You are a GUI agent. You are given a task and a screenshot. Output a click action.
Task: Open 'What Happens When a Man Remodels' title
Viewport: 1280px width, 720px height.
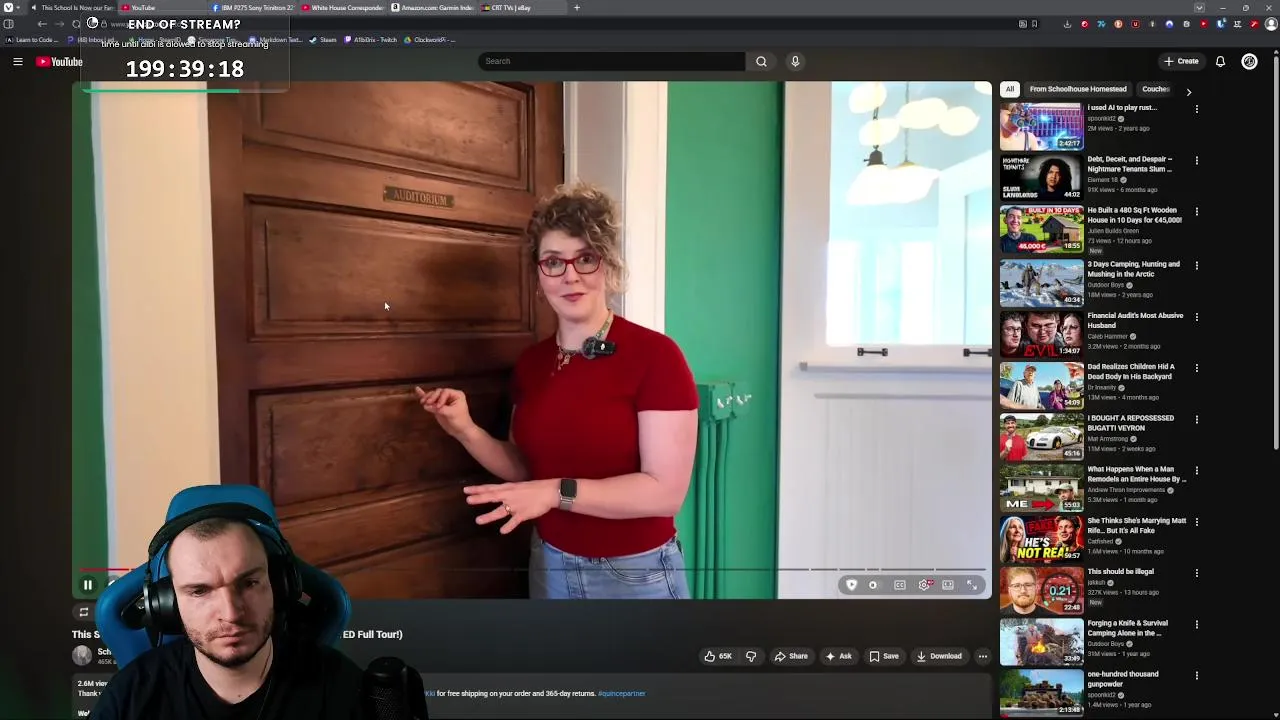pyautogui.click(x=1136, y=474)
